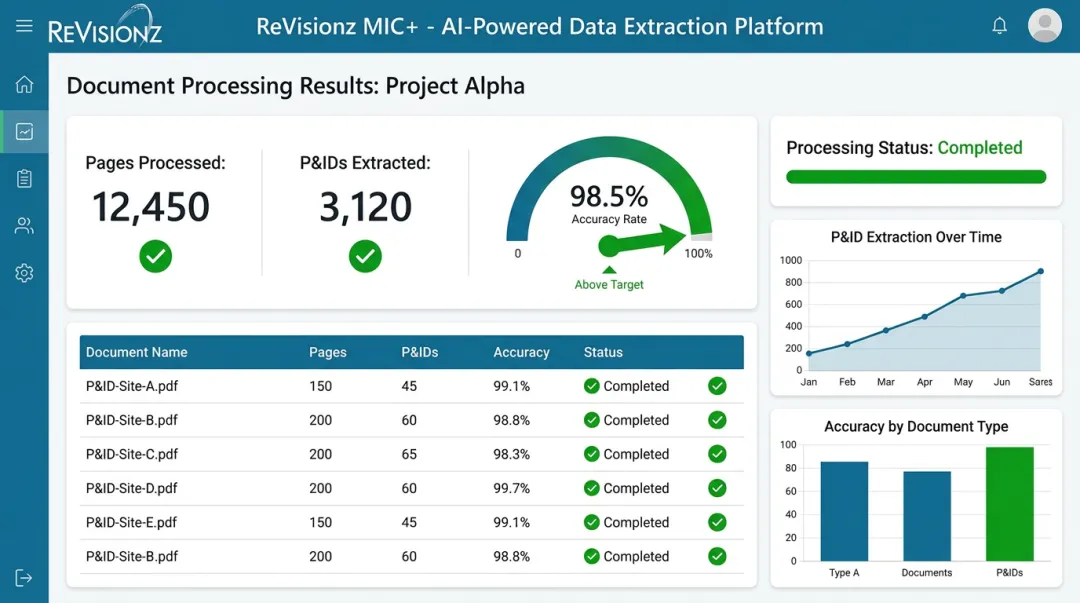Sort by the Document Name column header
The width and height of the screenshot is (1080, 603).
[136, 352]
